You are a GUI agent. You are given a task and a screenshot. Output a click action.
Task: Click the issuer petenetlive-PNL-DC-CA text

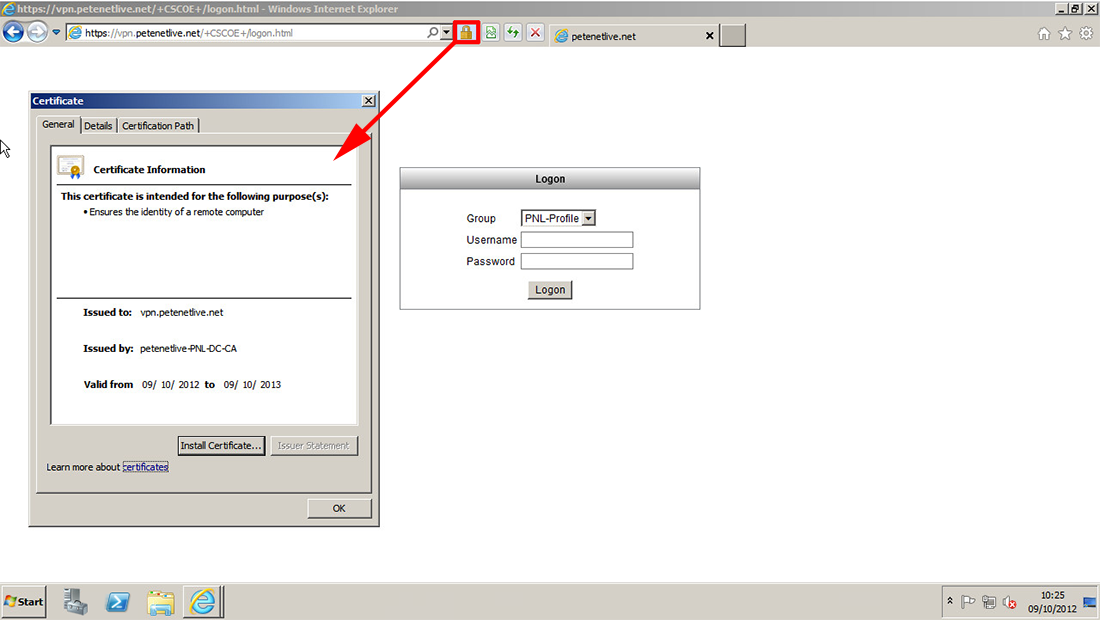[x=188, y=349]
